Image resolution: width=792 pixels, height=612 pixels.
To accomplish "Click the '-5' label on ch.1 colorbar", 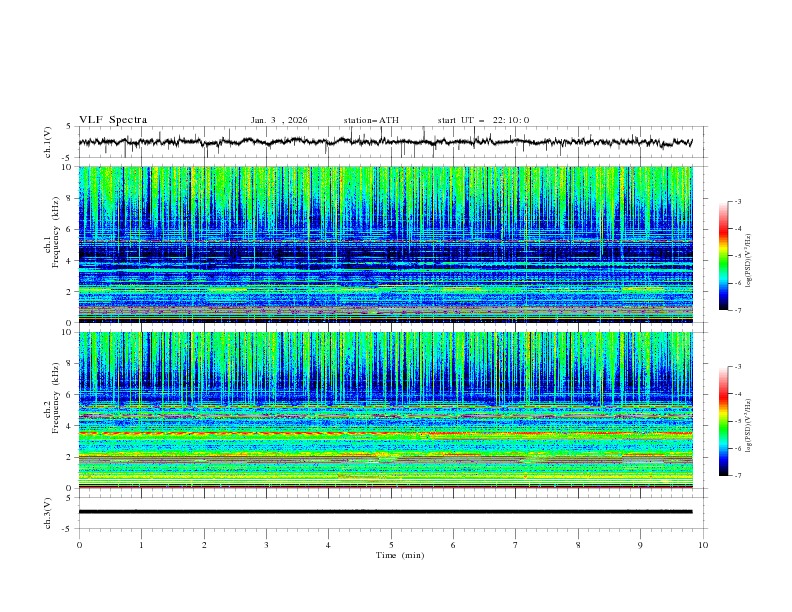I will tap(737, 256).
